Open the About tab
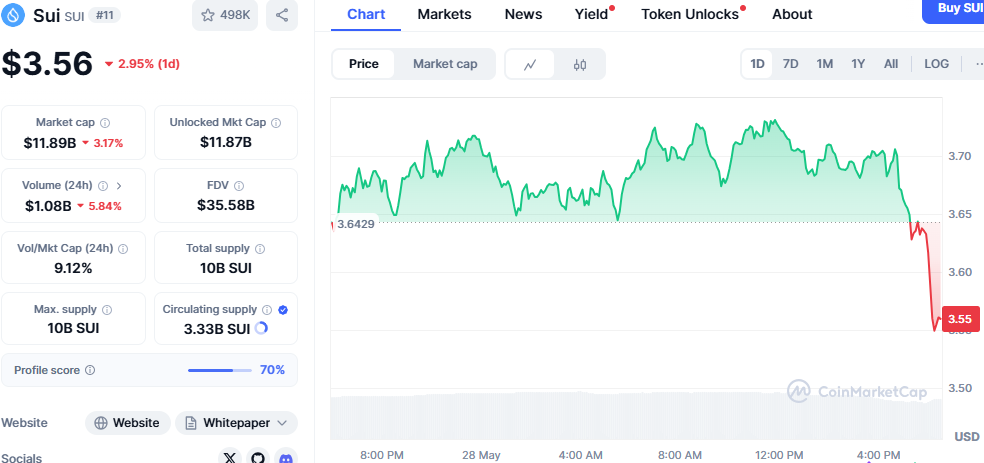The height and width of the screenshot is (463, 984). click(x=792, y=14)
